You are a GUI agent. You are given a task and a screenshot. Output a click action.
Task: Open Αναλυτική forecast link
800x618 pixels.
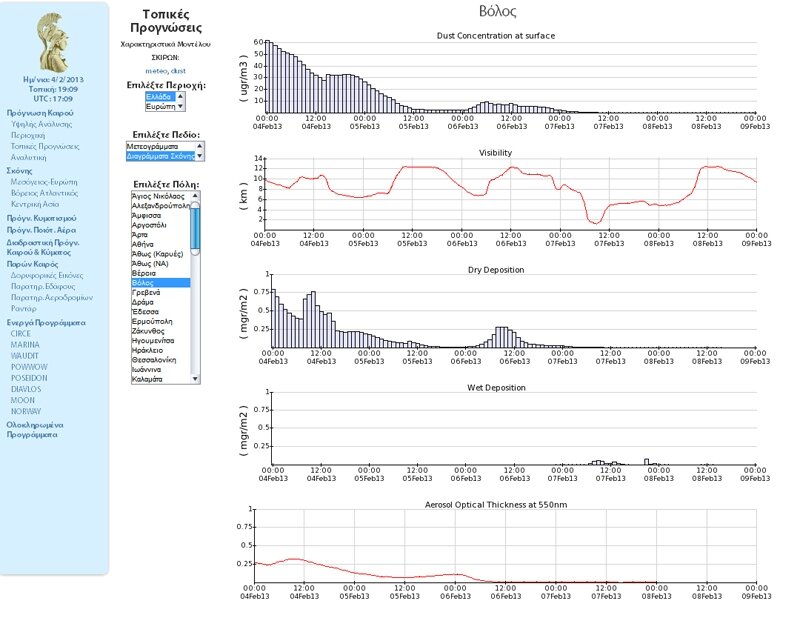pyautogui.click(x=28, y=158)
